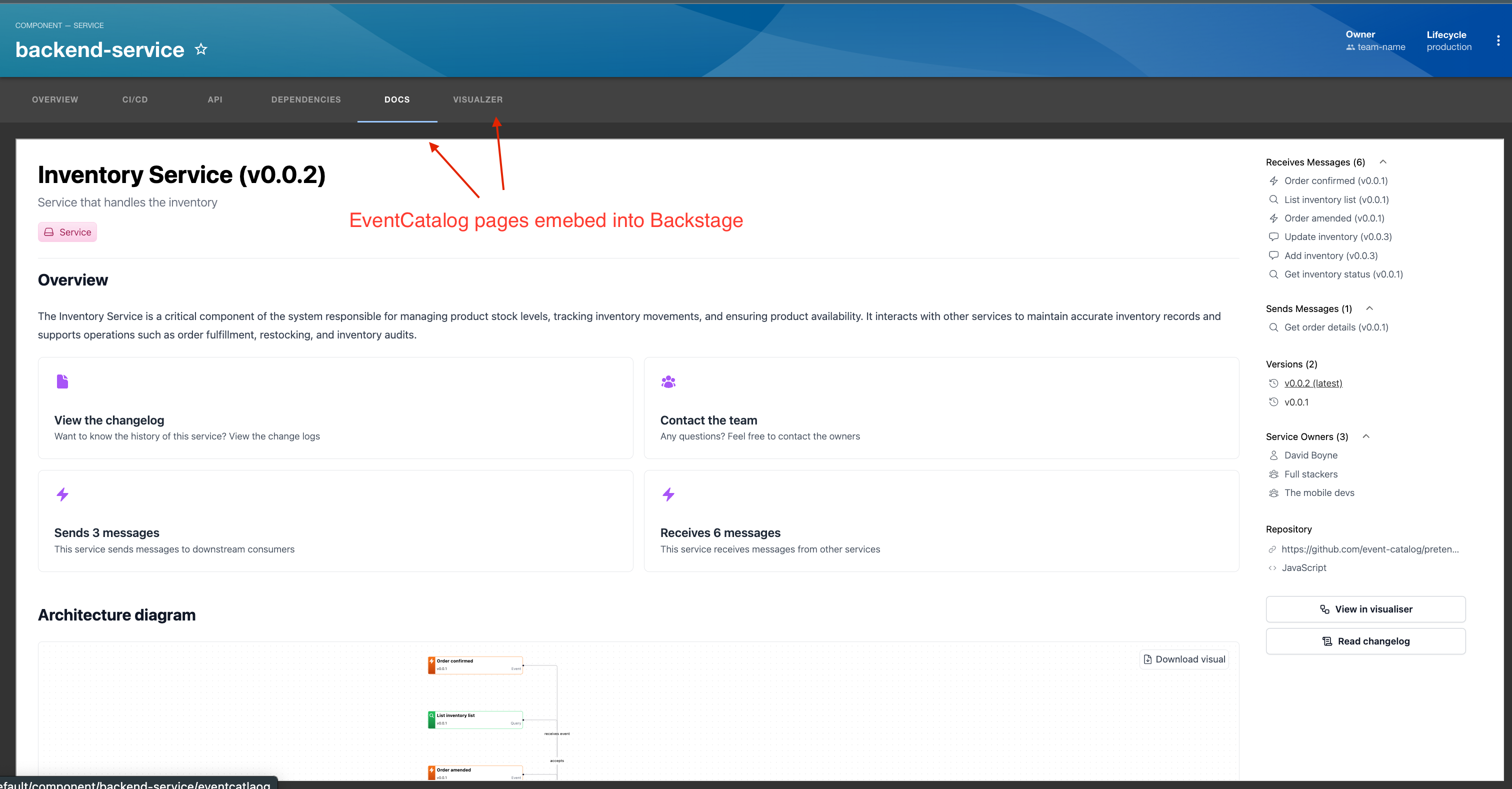The height and width of the screenshot is (789, 1512).
Task: Collapse the Sends Messages section
Action: (1370, 309)
